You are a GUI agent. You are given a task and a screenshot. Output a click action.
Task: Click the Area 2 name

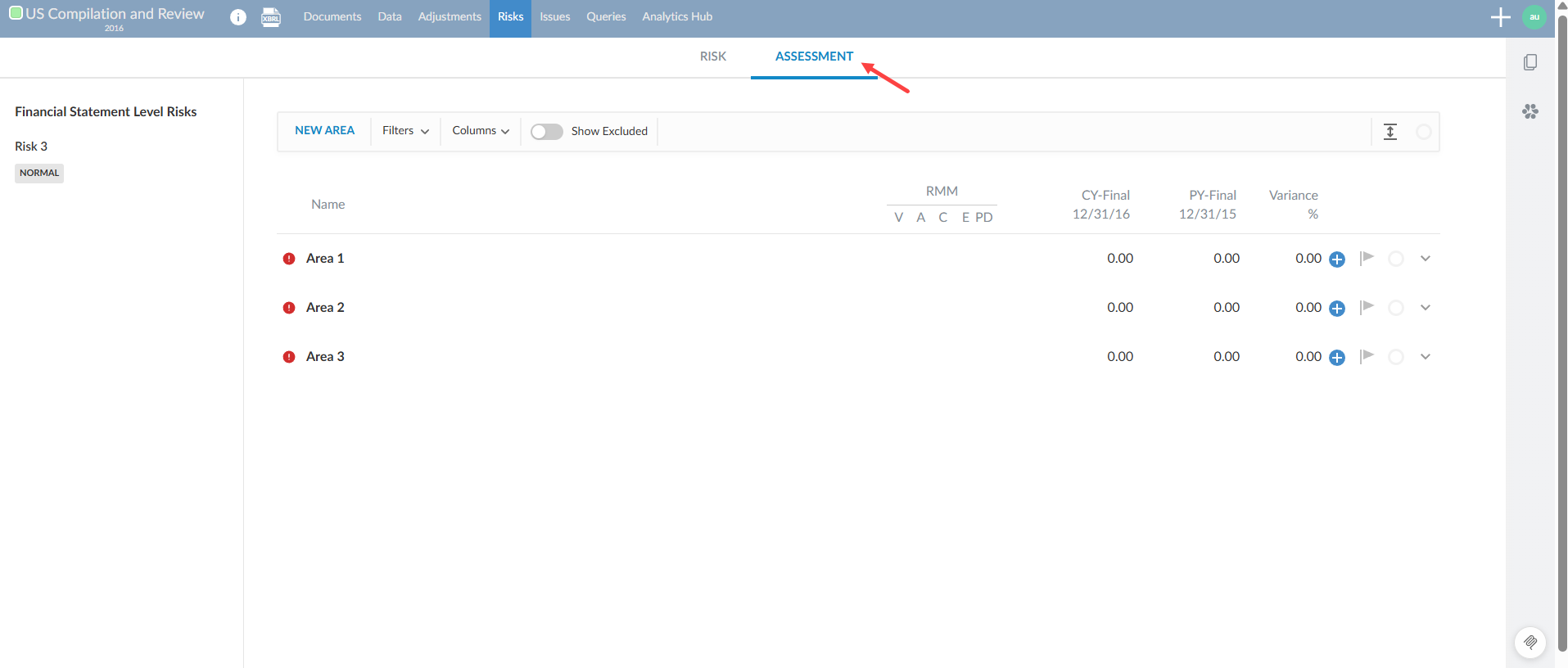click(325, 308)
